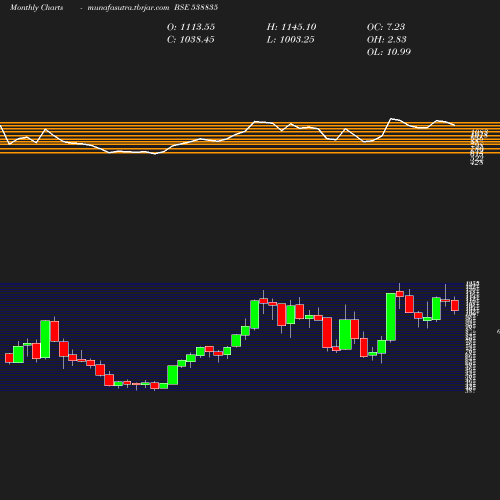Viewport: 500px width, 500px height.
Task: Click the tallest green candle near the right
Action: tap(391, 317)
